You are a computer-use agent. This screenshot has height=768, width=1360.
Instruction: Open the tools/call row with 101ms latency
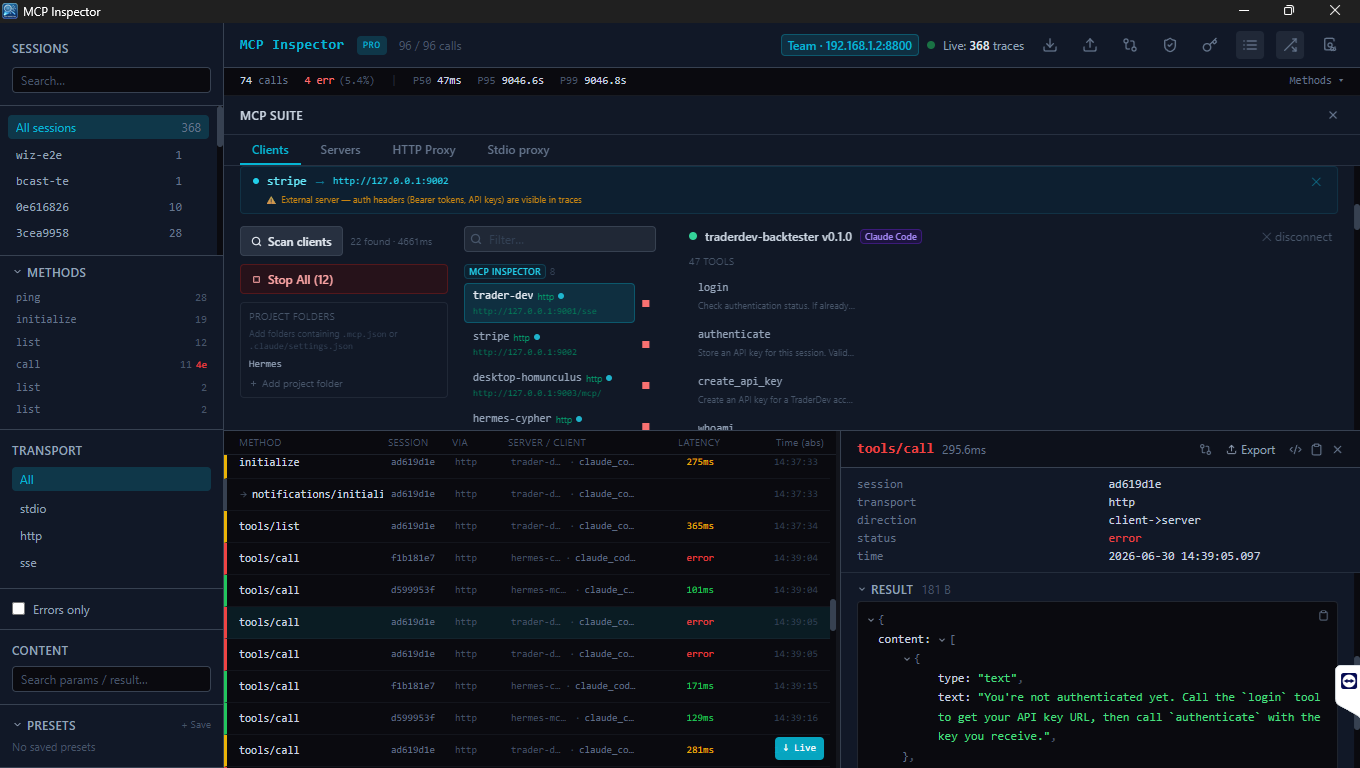tap(527, 590)
